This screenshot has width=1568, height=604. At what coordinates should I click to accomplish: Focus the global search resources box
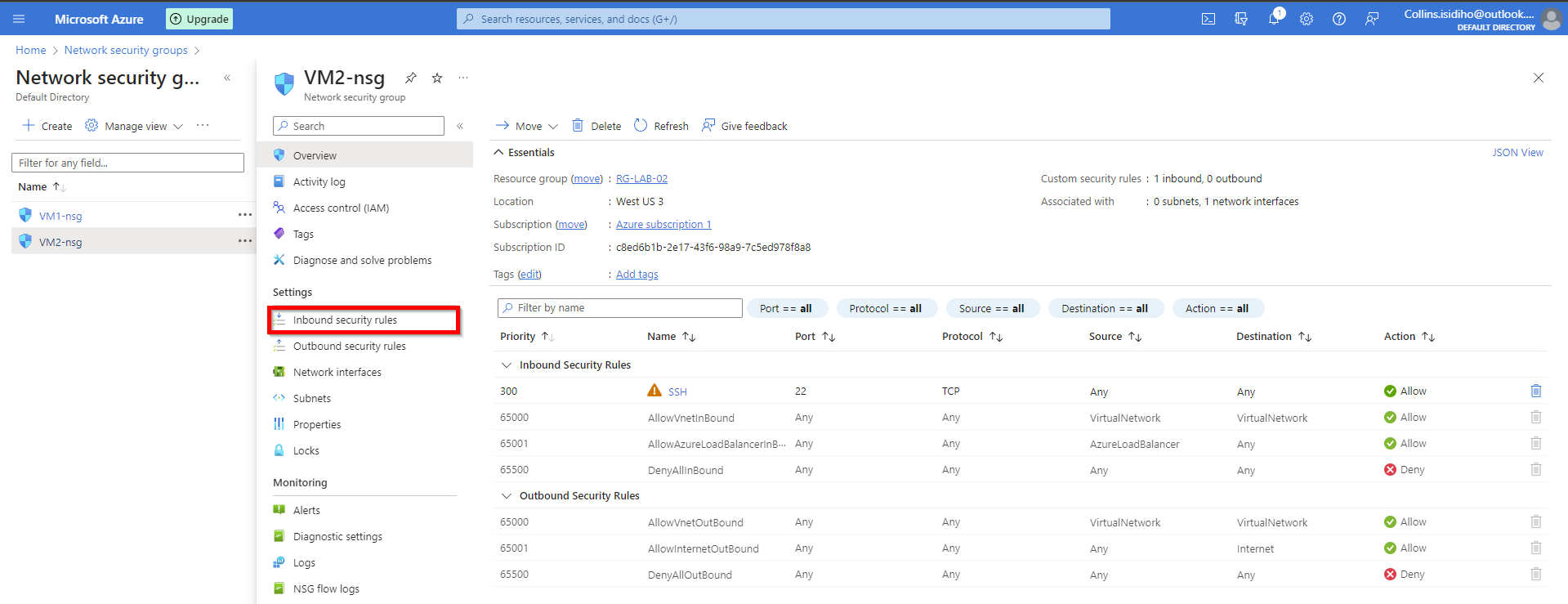tap(783, 19)
